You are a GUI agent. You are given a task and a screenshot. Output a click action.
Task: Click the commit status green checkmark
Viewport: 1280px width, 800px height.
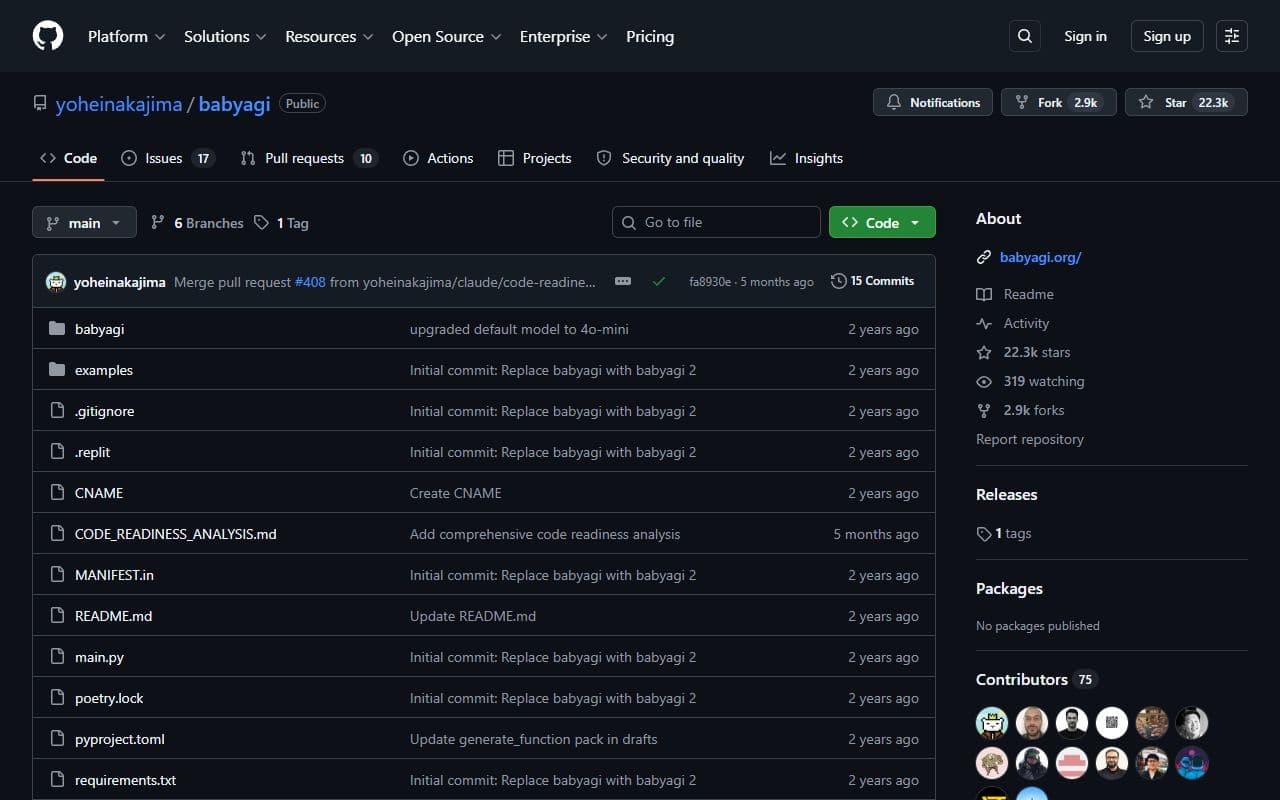[x=658, y=282]
